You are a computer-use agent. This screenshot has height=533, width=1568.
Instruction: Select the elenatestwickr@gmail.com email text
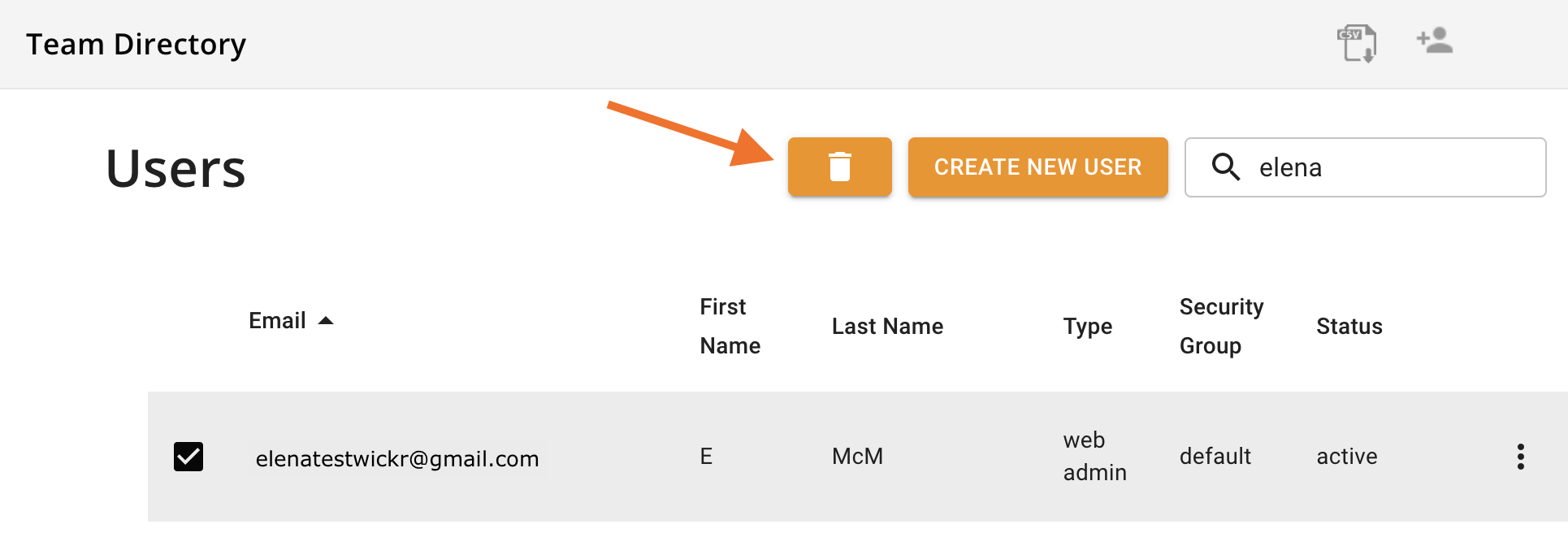(x=397, y=459)
